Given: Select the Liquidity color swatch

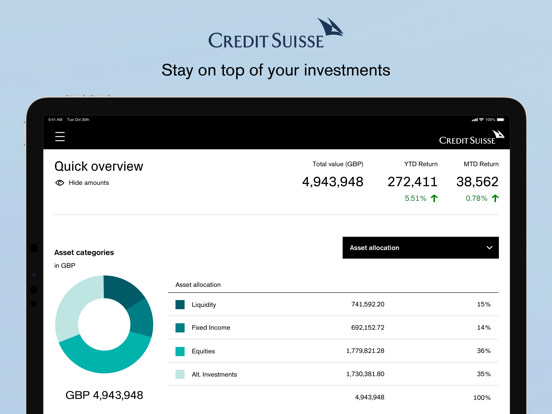Looking at the screenshot, I should [x=180, y=305].
